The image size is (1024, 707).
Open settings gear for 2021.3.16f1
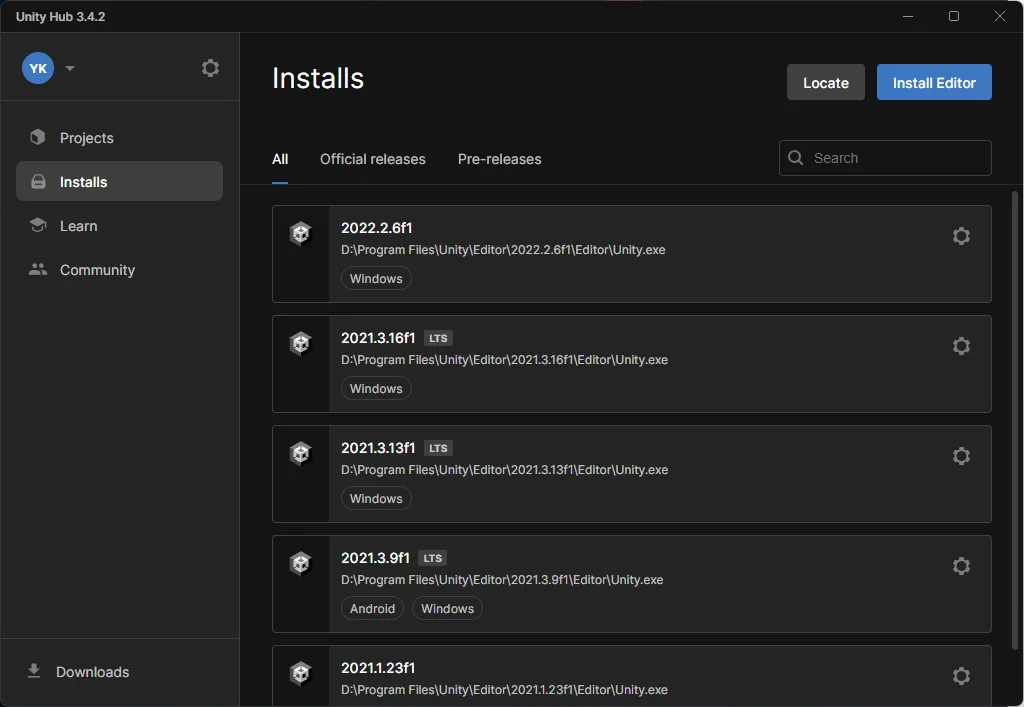961,346
